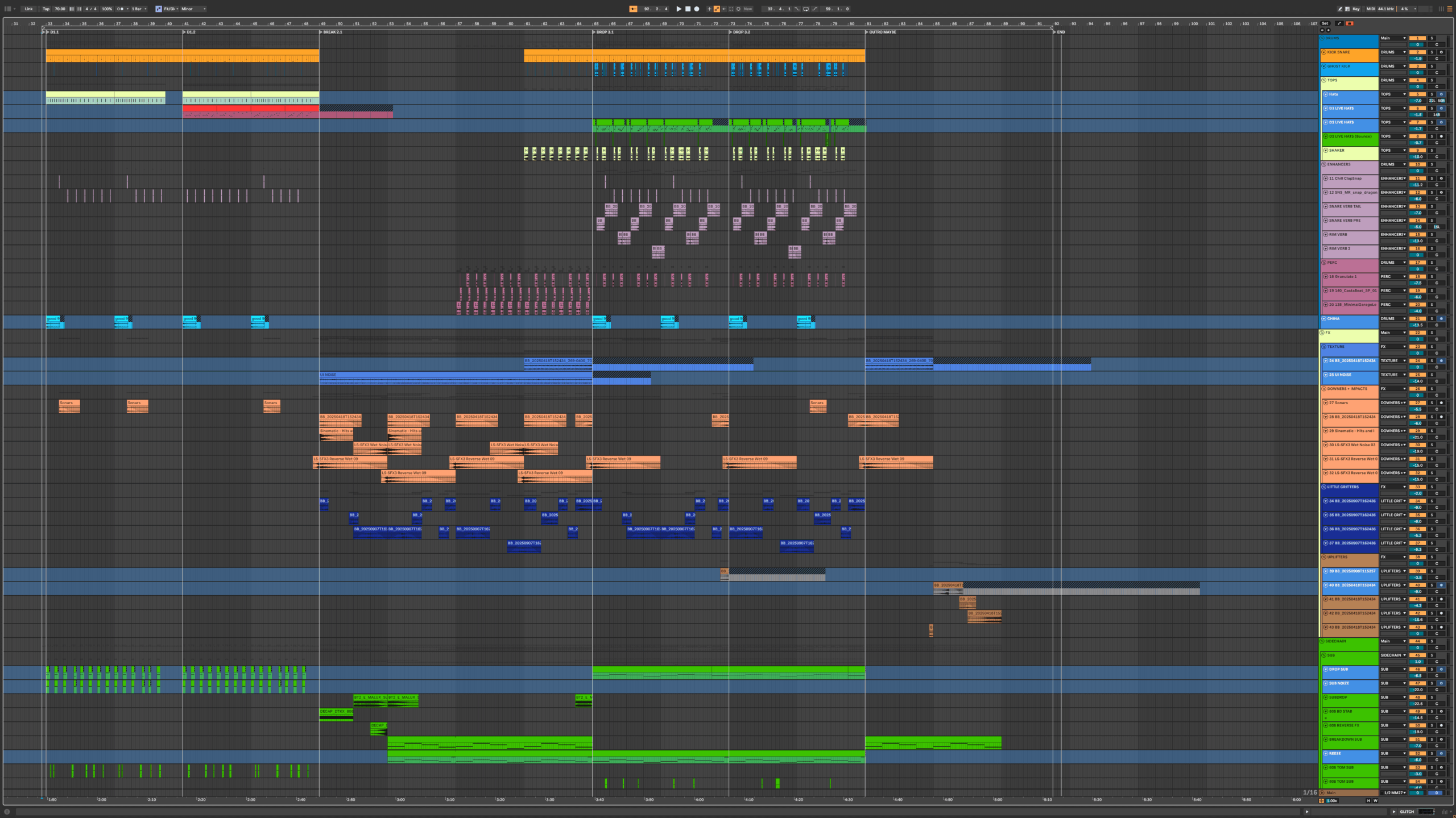Toggle the scale mode icon beside F#/Gb
Screen dimensions: 1456x818
pyautogui.click(x=159, y=9)
